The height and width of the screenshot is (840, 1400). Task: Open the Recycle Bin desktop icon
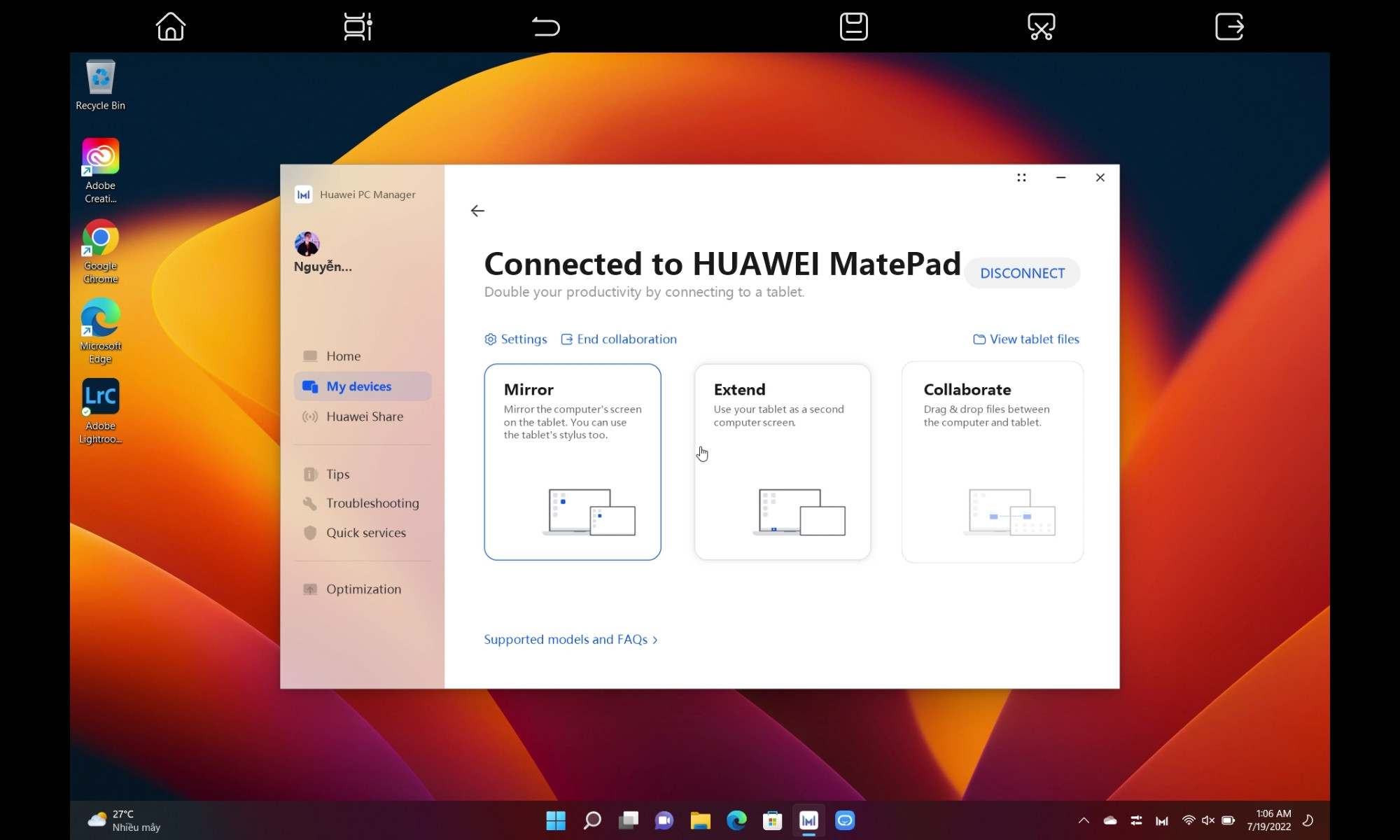point(100,85)
